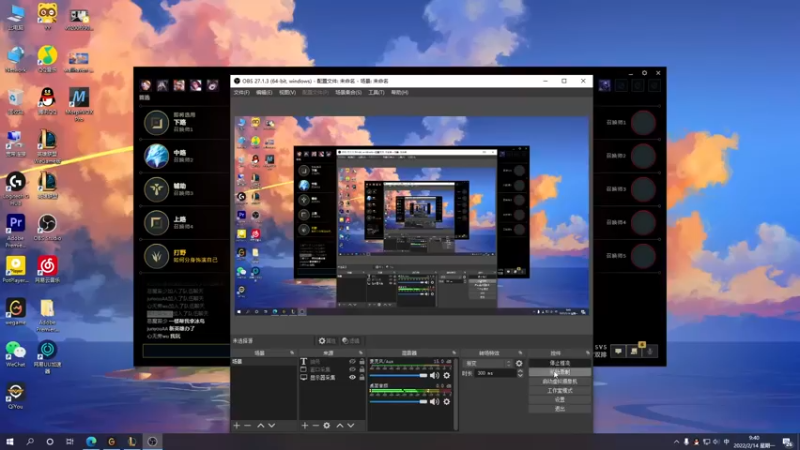This screenshot has height=450, width=800.
Task: Open the Edit(E) menu in OBS
Action: click(264, 92)
